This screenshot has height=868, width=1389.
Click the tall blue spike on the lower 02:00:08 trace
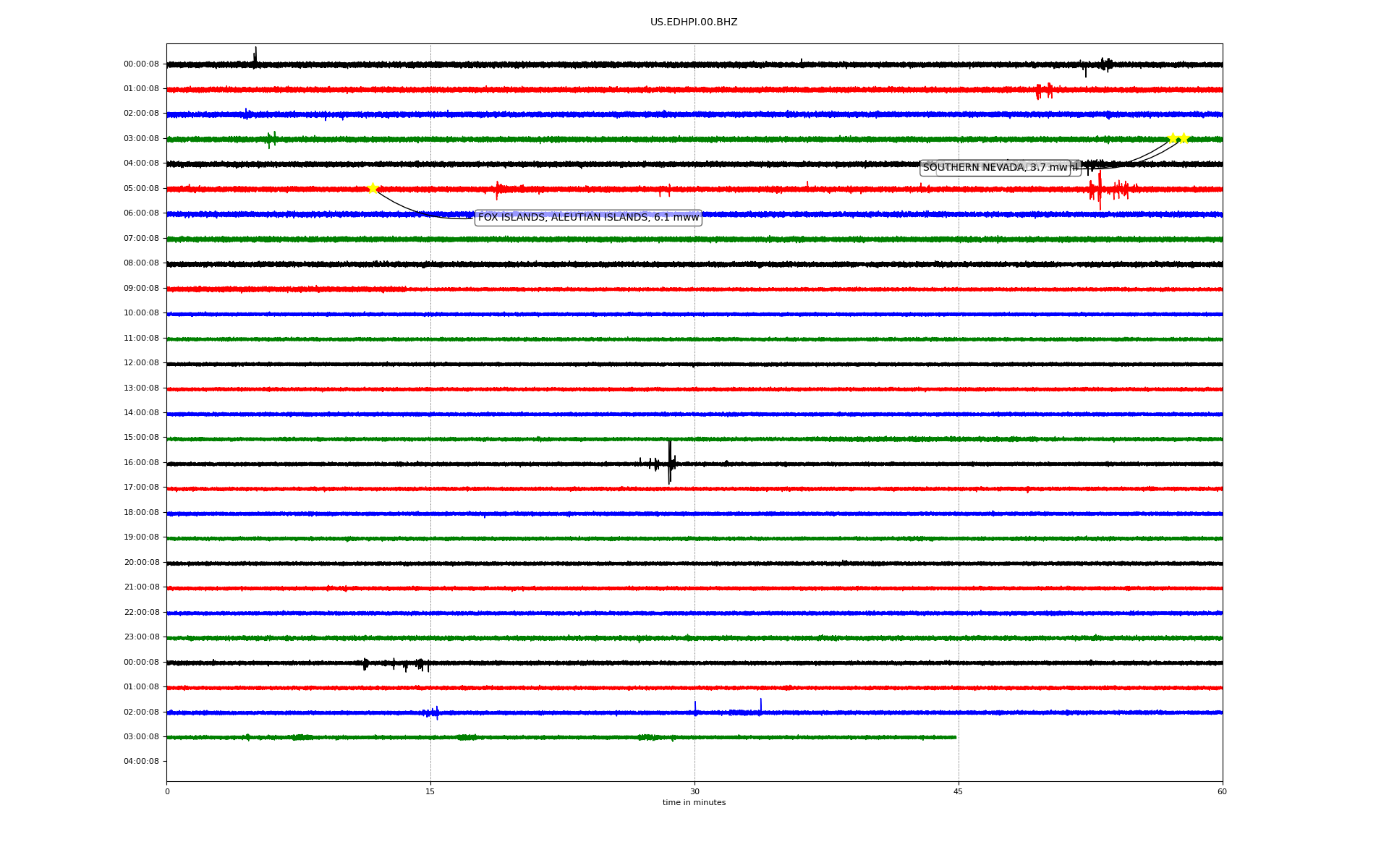[x=760, y=706]
